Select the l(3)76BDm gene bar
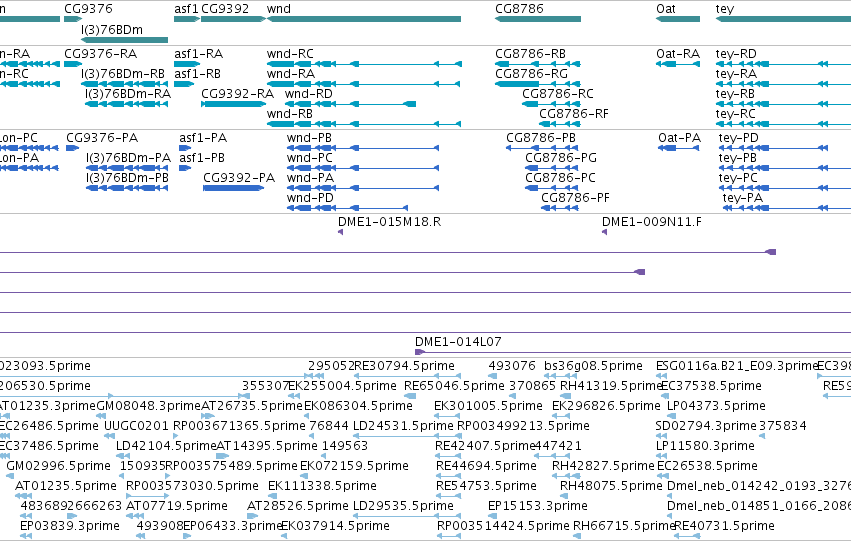This screenshot has height=541, width=851. click(124, 40)
